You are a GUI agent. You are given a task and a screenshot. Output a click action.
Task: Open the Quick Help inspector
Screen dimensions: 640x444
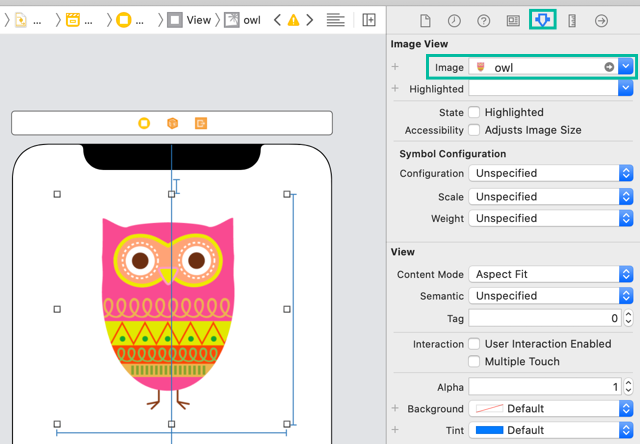click(x=483, y=20)
